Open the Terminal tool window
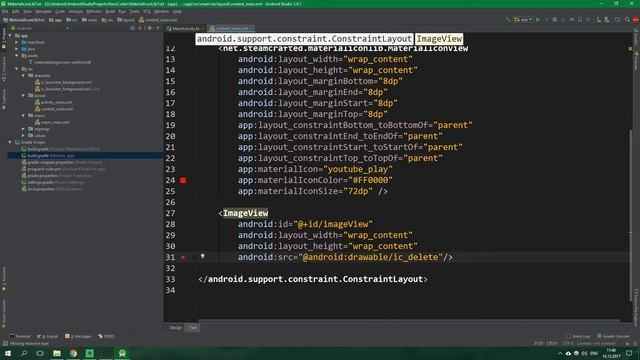Screen dimensions: 640x360 20,336
